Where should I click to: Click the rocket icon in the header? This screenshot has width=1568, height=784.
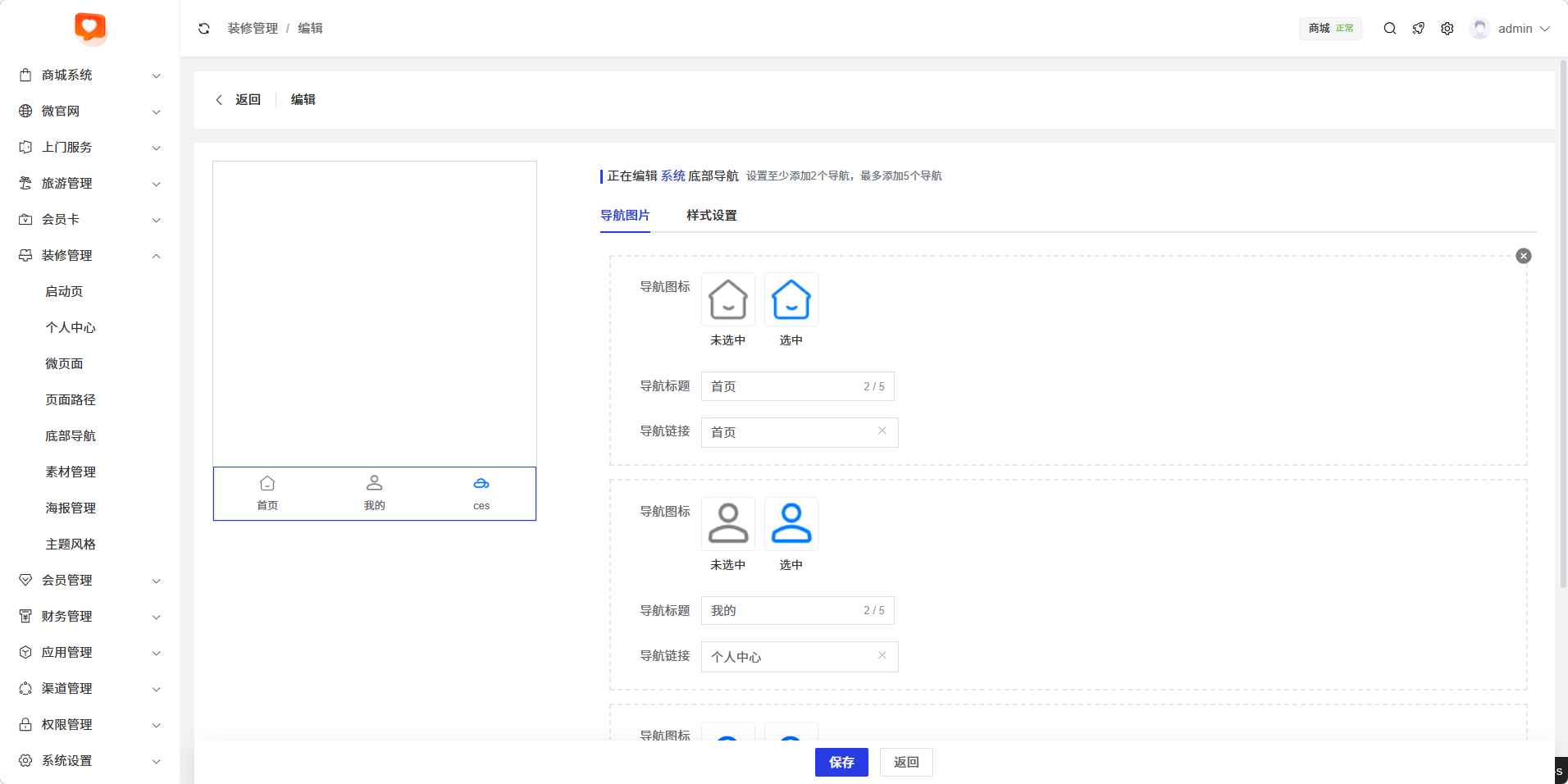[1418, 29]
